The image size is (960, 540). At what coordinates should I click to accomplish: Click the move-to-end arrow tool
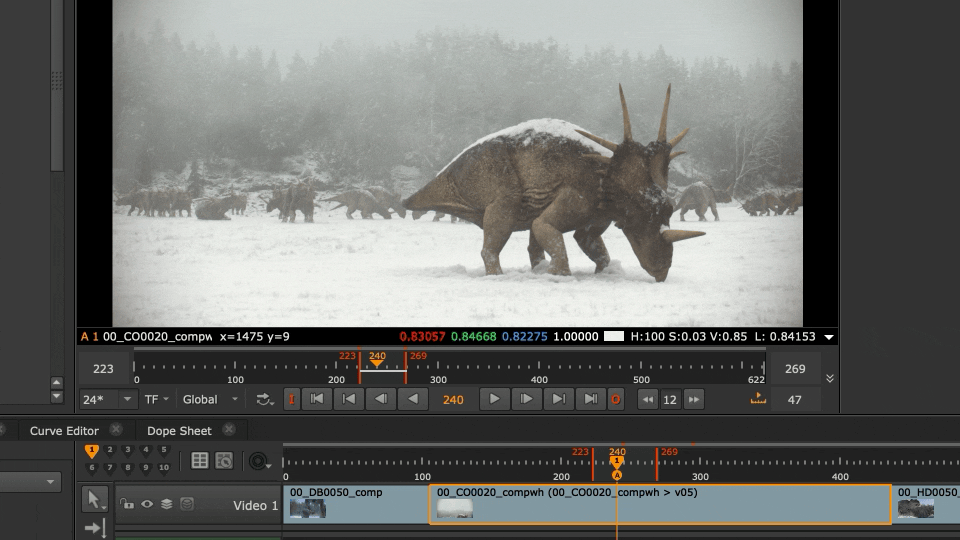click(95, 527)
